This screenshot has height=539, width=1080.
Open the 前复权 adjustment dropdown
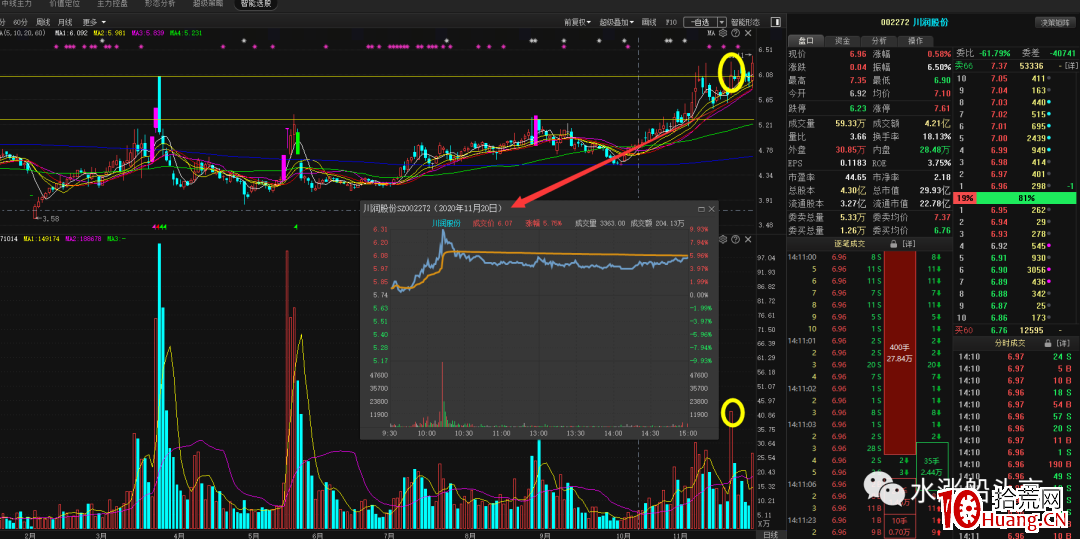coord(577,22)
